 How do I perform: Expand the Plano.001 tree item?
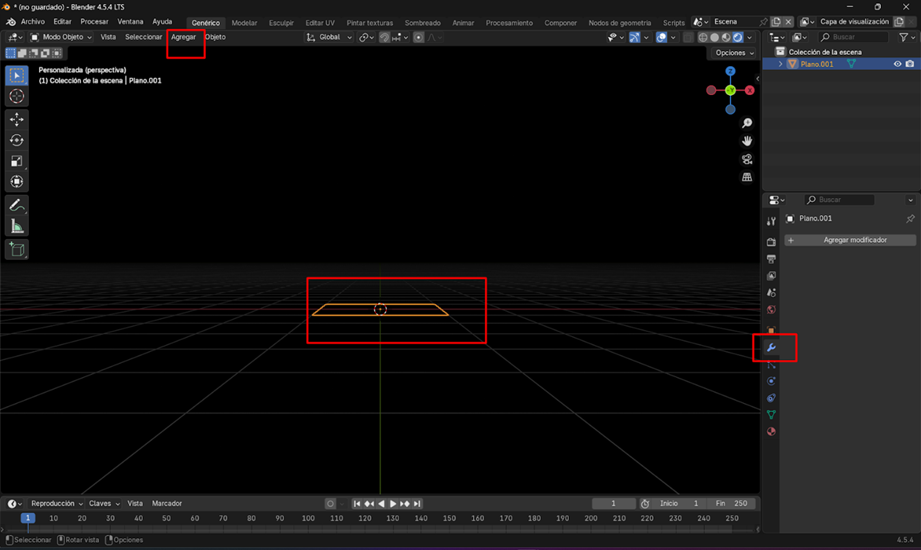(780, 64)
